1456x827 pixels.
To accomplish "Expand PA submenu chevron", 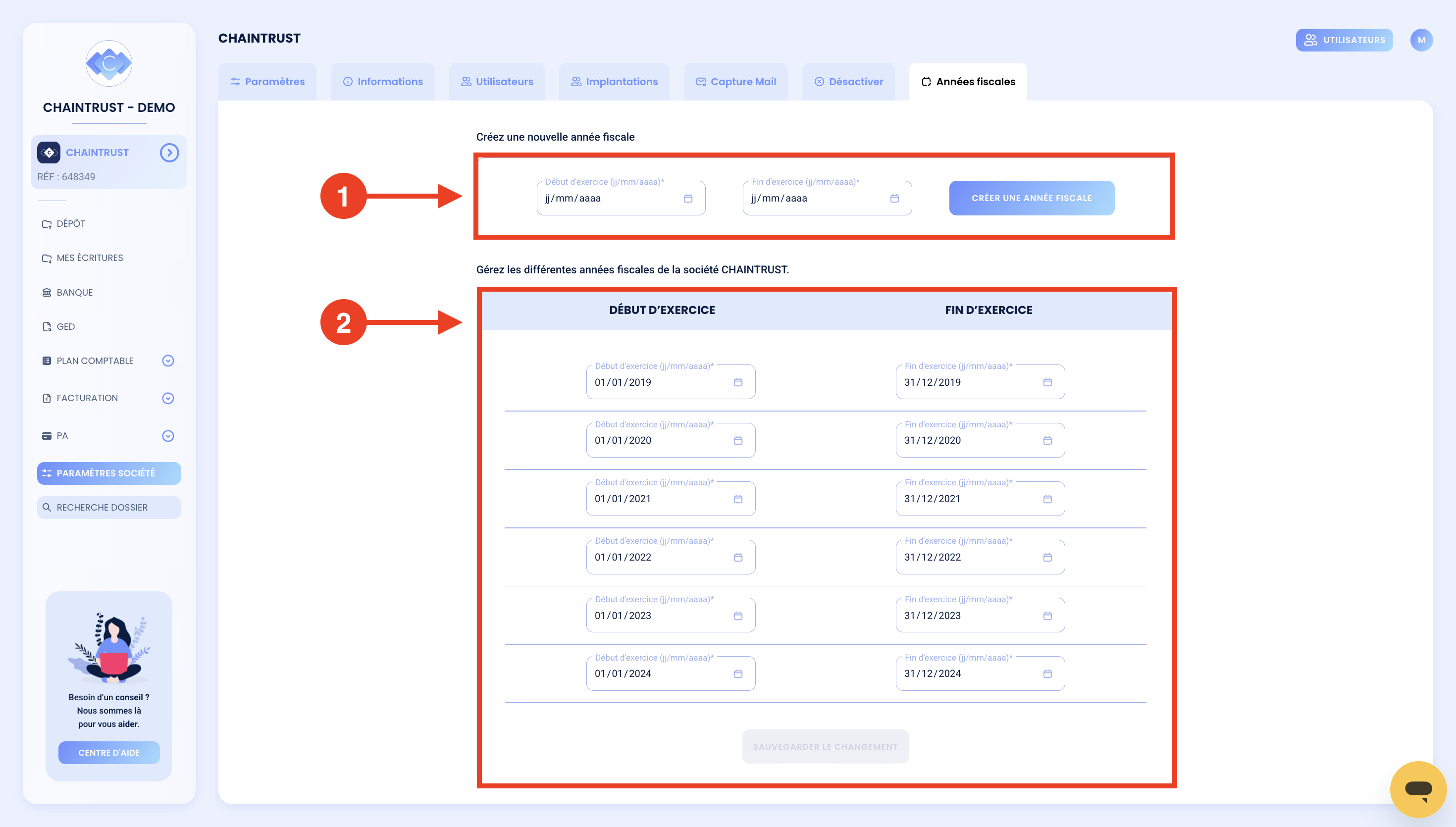I will coord(167,436).
